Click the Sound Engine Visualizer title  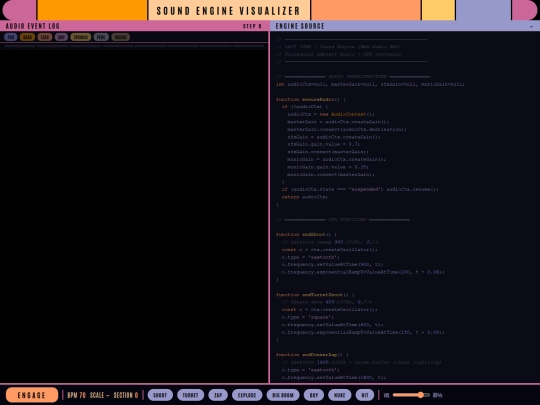point(229,11)
